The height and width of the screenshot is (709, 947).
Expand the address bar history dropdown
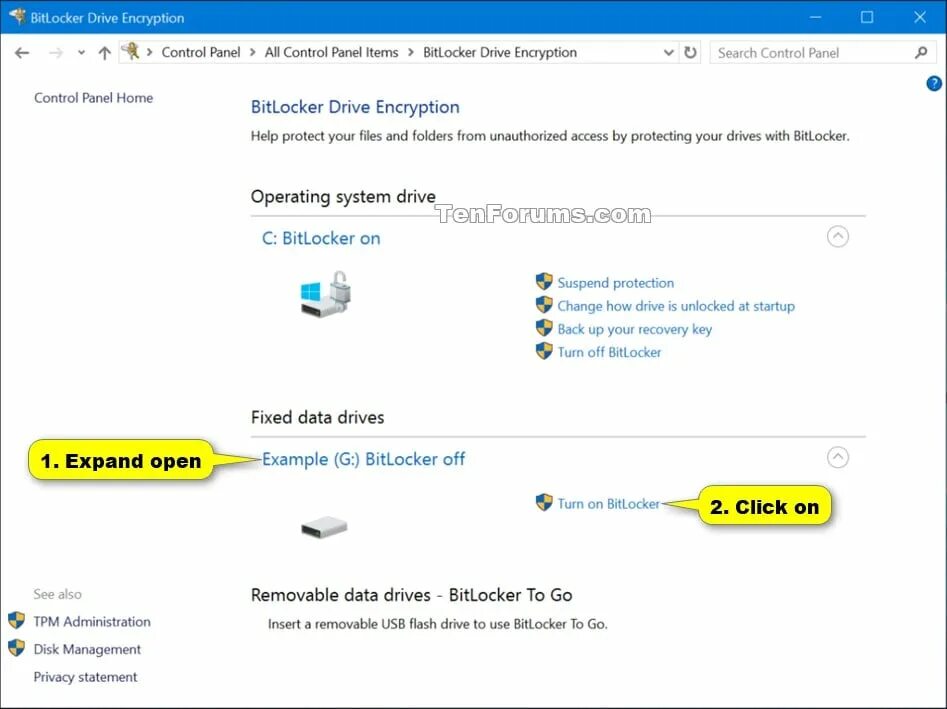point(668,53)
